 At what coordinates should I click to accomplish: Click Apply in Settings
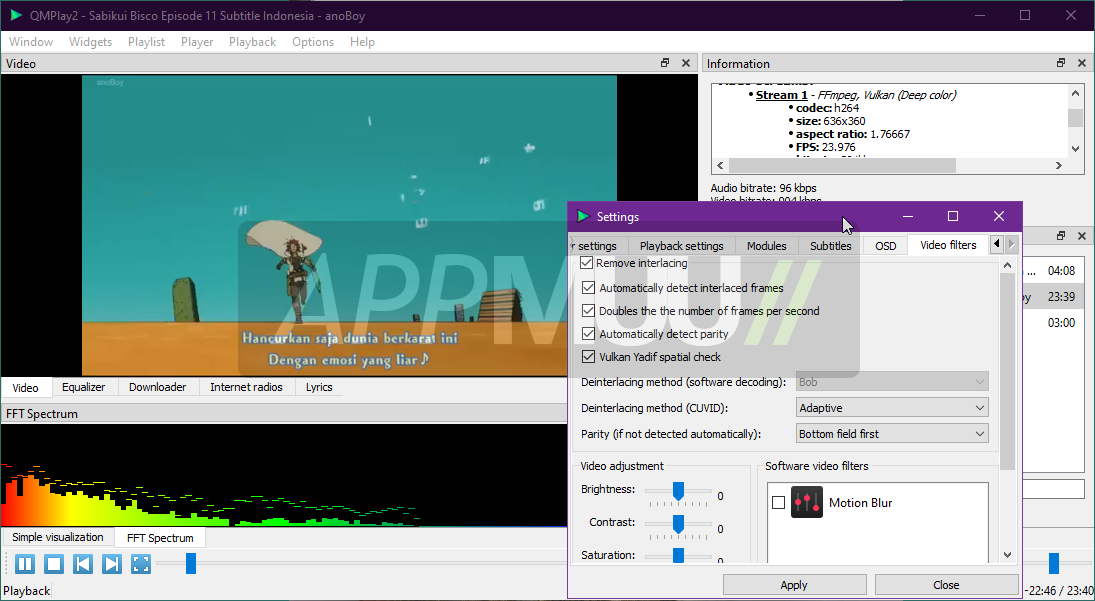coord(794,585)
